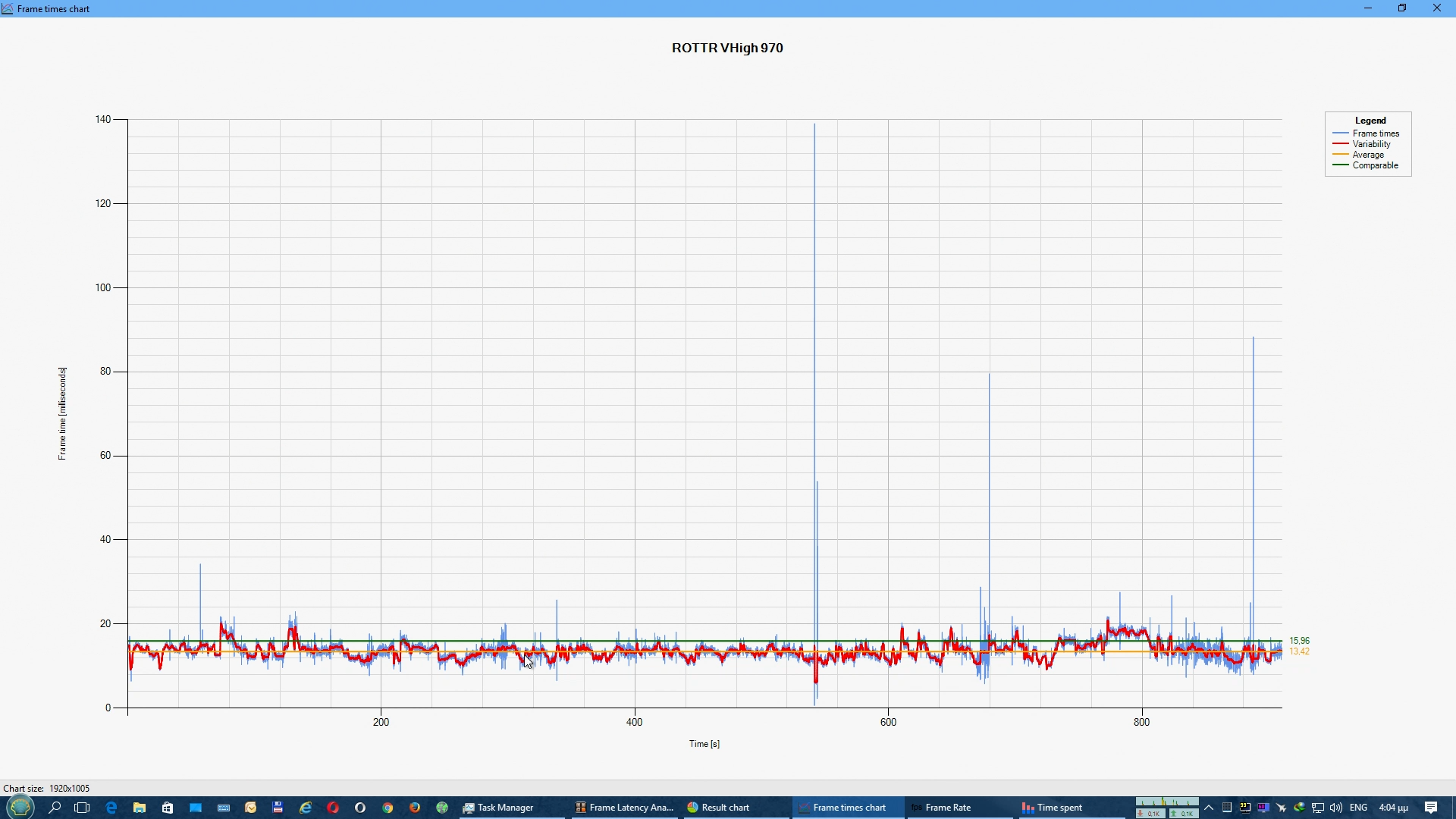Close the Frame times chart window
Screen dimensions: 1456x819
tap(1437, 8)
